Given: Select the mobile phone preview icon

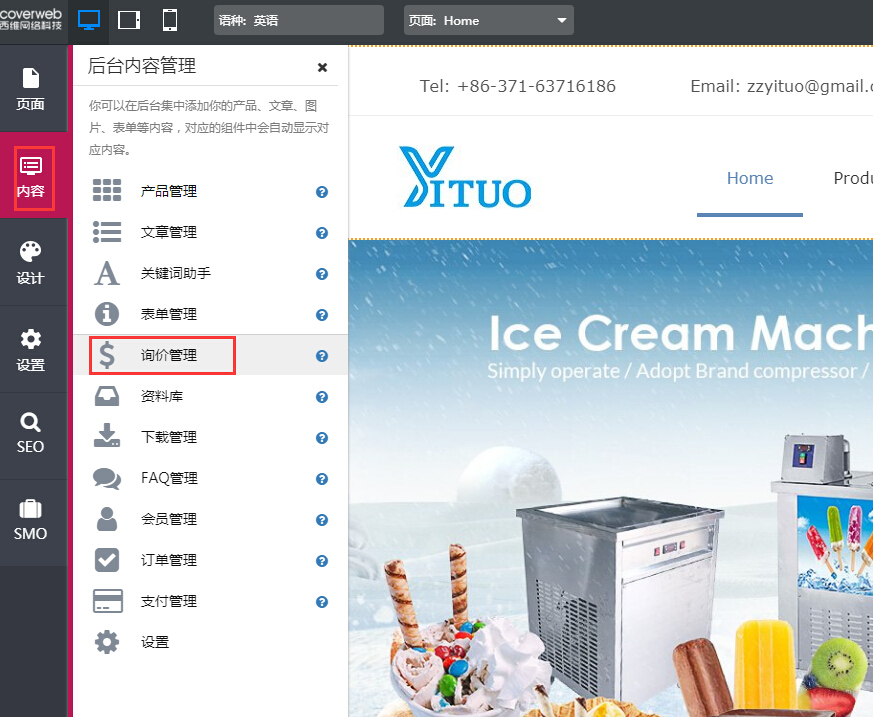Looking at the screenshot, I should coord(170,20).
